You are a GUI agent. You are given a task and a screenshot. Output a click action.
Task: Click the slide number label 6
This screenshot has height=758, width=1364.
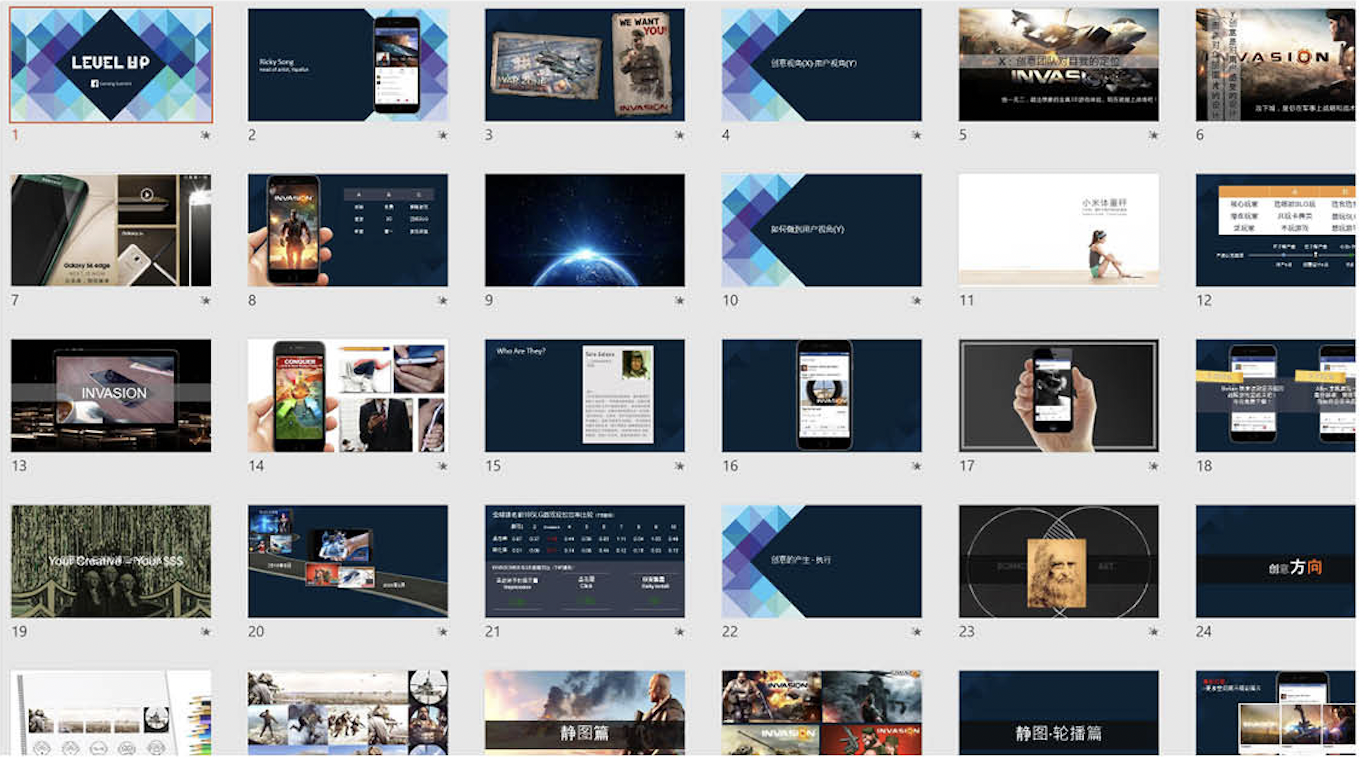[x=1200, y=135]
